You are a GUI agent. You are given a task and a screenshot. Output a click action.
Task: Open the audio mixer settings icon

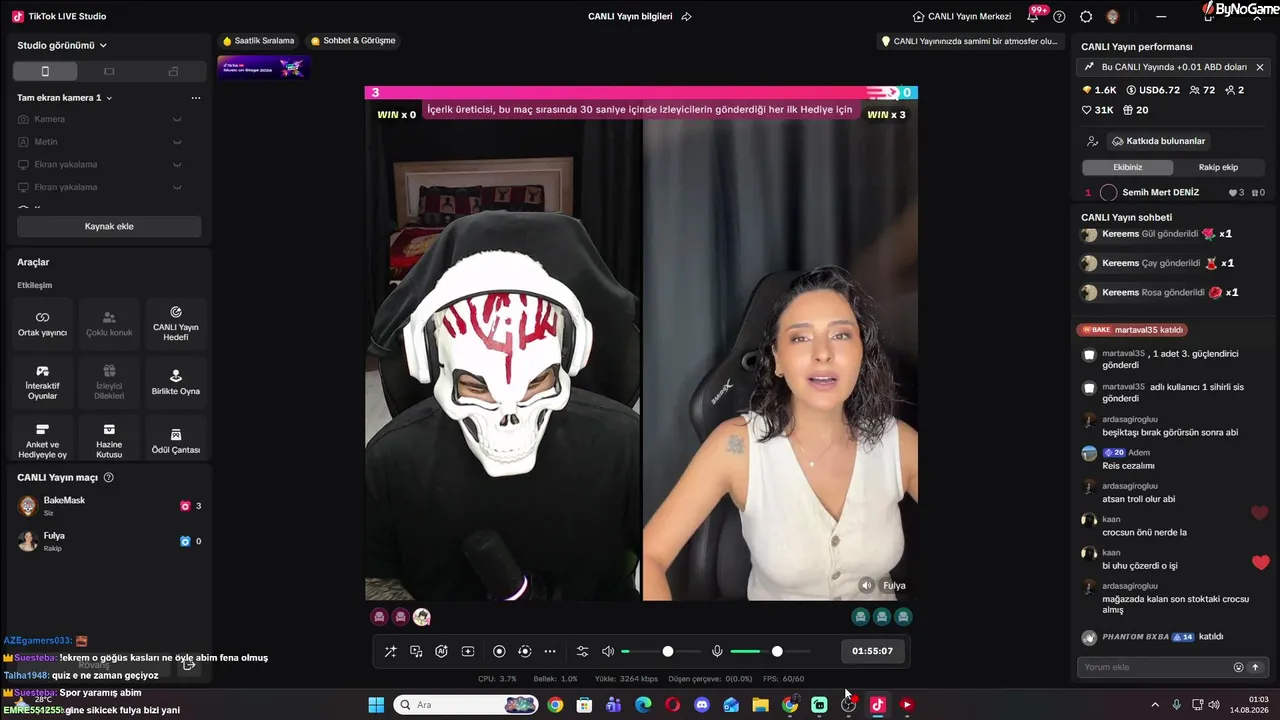583,651
